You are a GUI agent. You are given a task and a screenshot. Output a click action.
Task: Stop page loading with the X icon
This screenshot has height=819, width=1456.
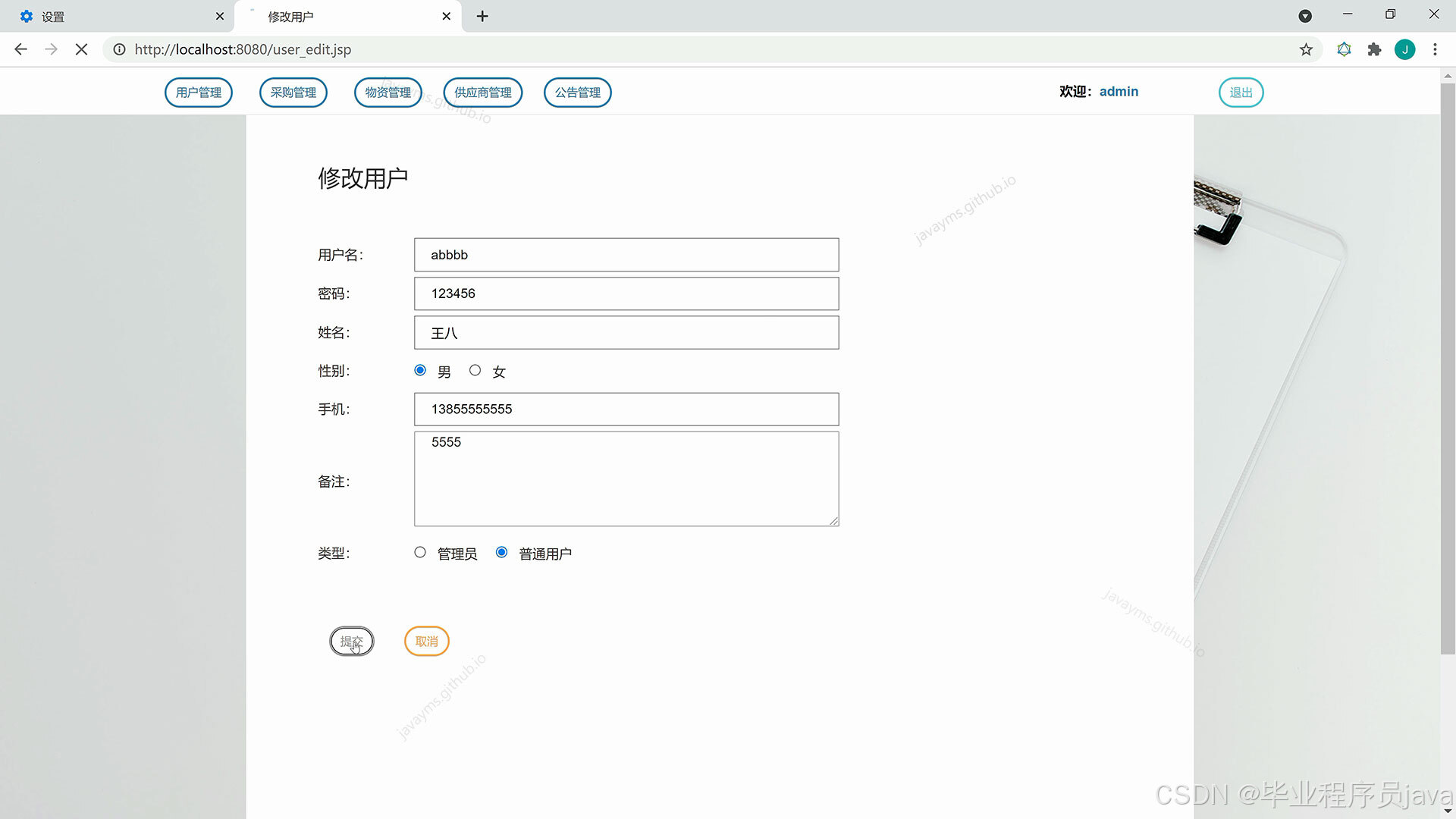click(x=82, y=49)
